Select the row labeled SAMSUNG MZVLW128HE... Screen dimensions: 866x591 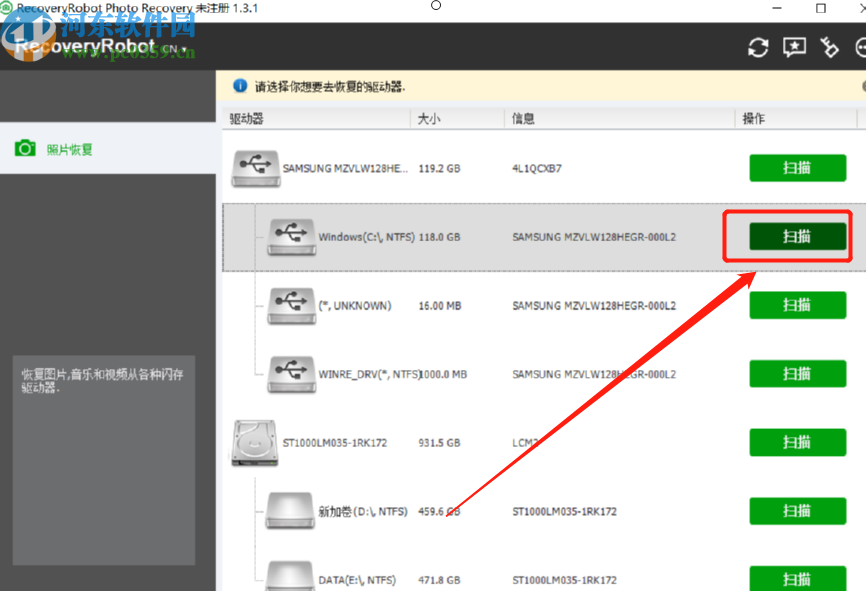click(x=345, y=168)
